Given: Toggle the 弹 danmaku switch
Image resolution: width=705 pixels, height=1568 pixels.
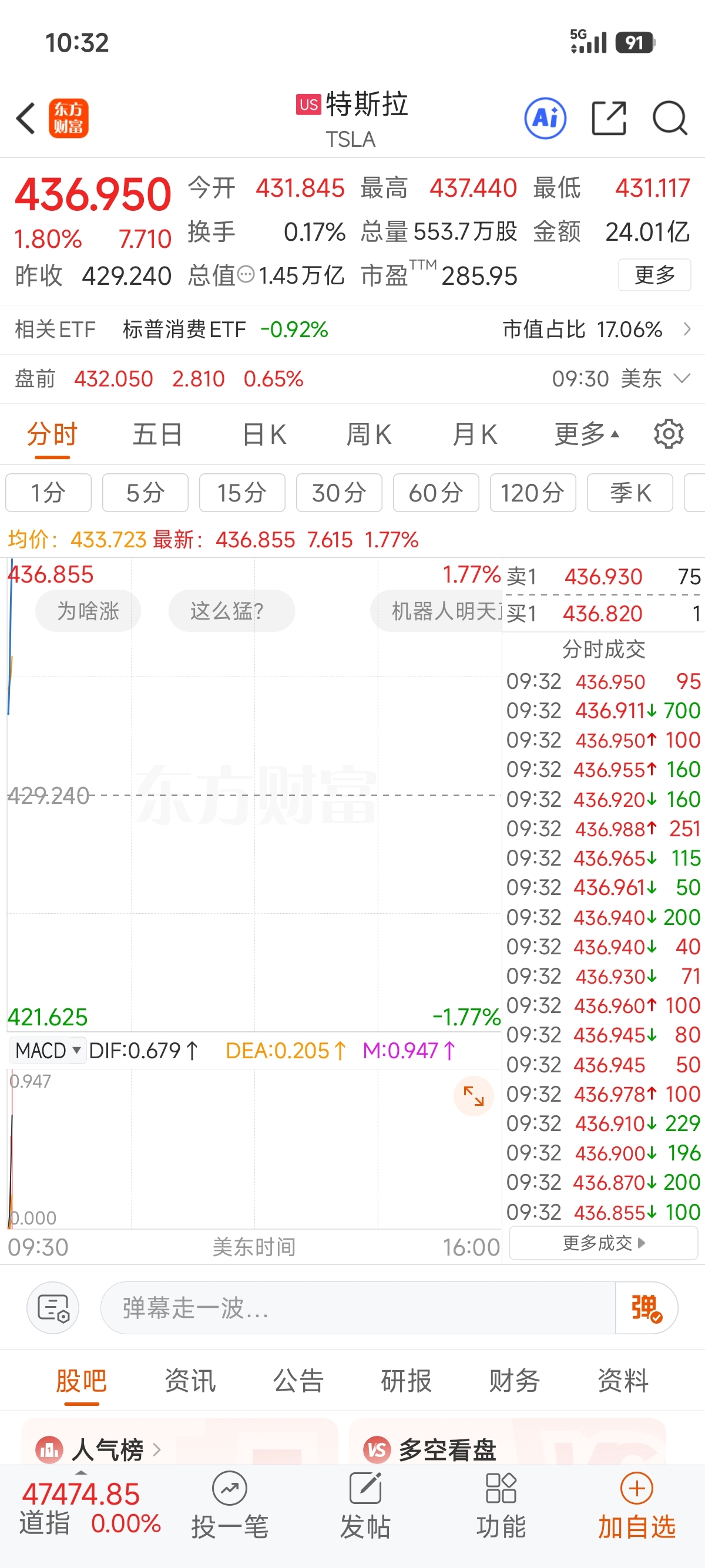Looking at the screenshot, I should click(x=646, y=1308).
